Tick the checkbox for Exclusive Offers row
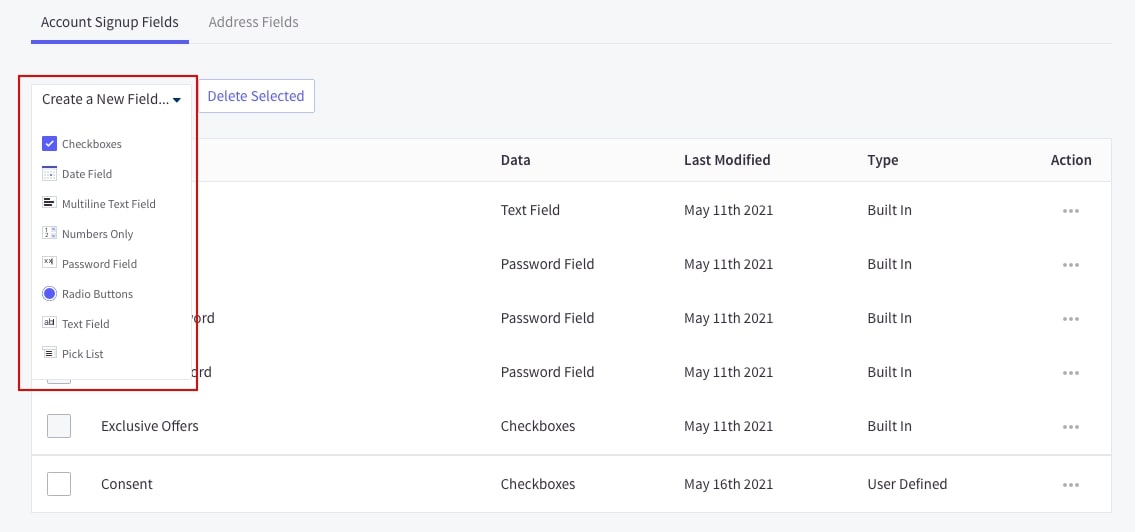 (59, 426)
